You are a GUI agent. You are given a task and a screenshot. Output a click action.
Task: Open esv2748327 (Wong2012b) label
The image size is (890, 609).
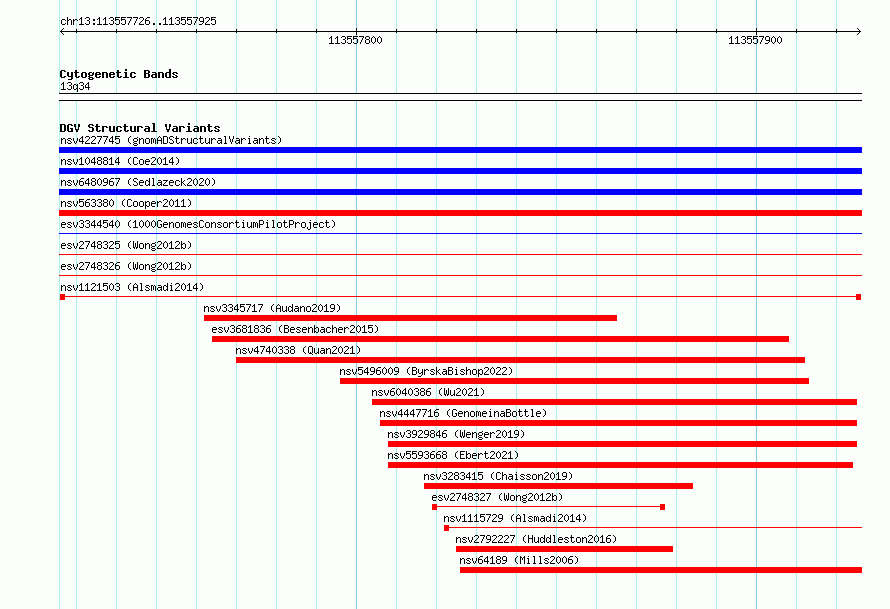pos(497,497)
